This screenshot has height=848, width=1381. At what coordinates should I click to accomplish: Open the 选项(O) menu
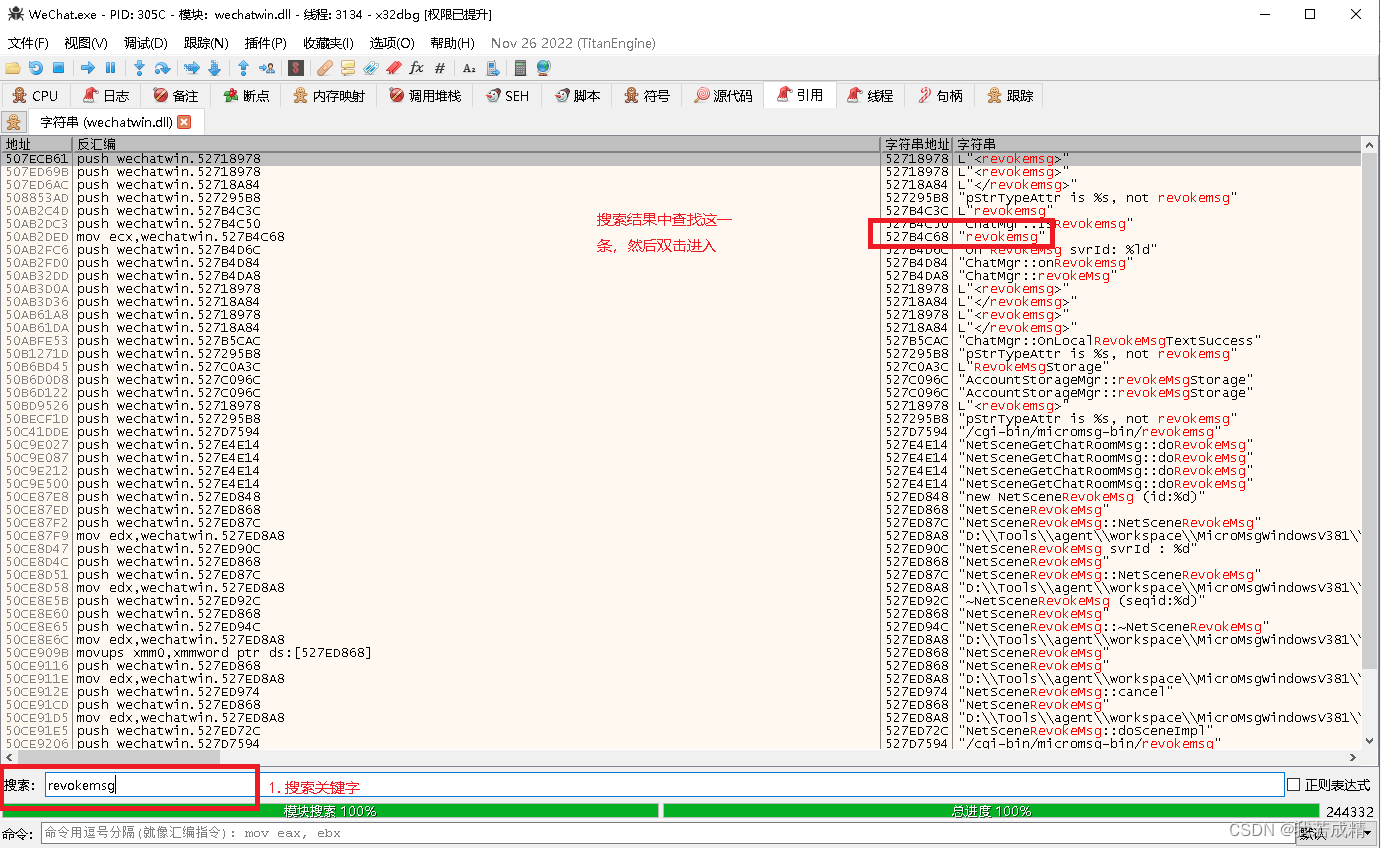pyautogui.click(x=392, y=43)
